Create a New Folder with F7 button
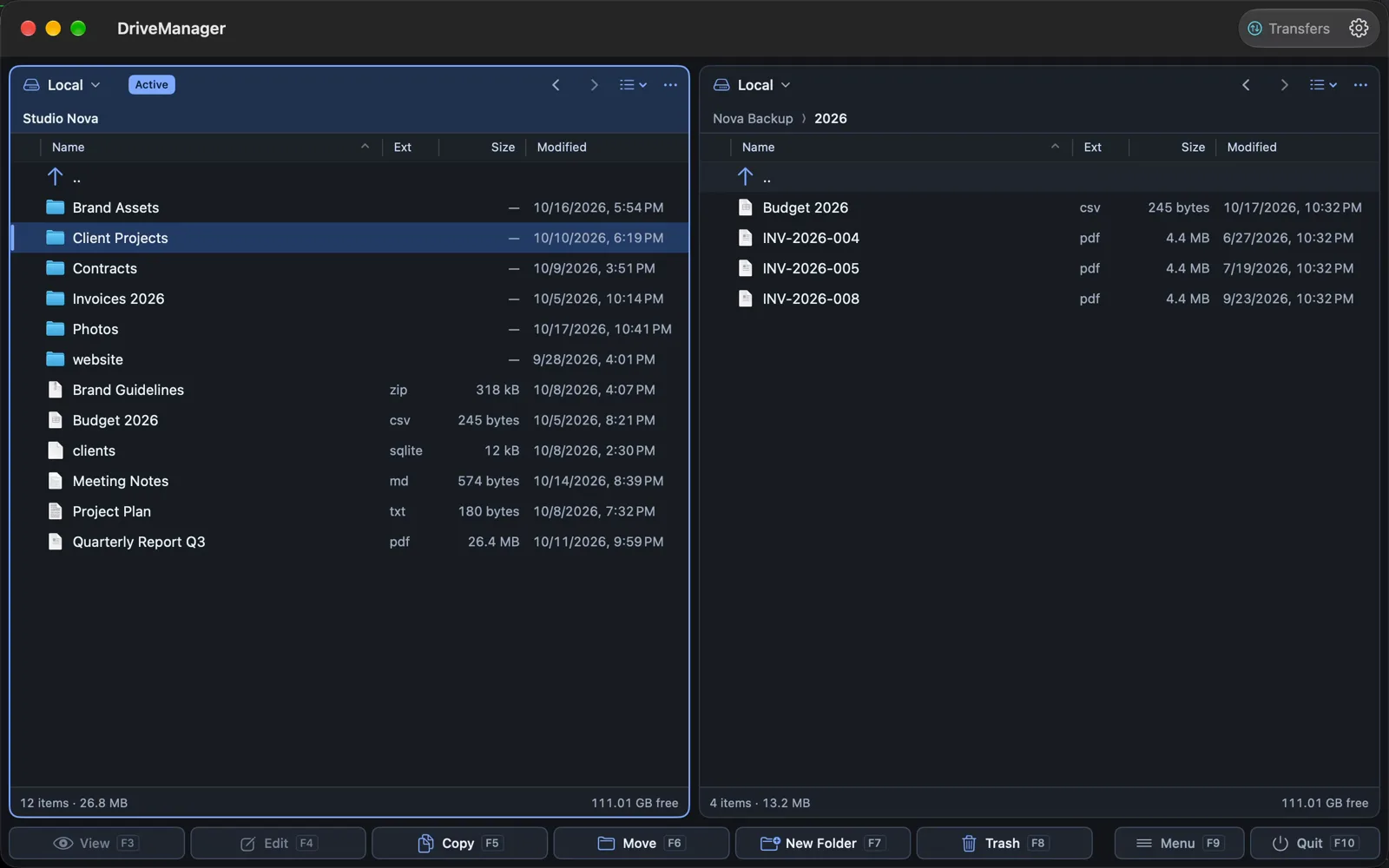The image size is (1389, 868). click(822, 843)
